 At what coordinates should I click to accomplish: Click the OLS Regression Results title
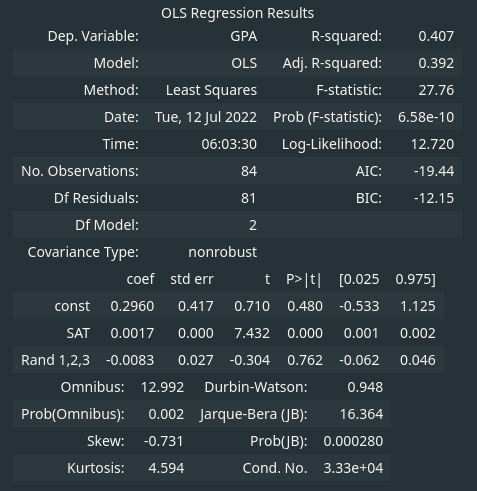pos(237,14)
